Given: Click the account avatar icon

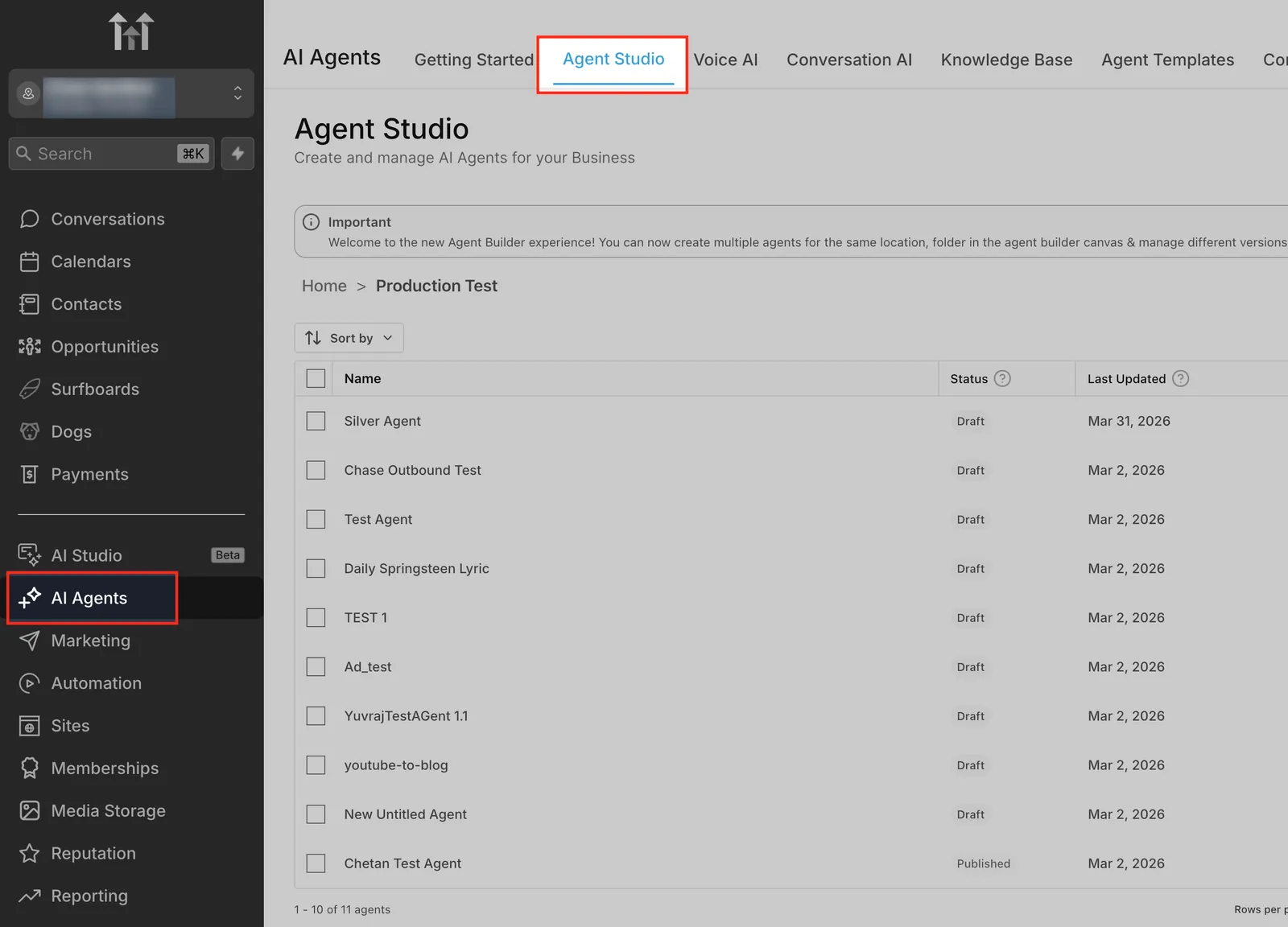Looking at the screenshot, I should tap(28, 93).
